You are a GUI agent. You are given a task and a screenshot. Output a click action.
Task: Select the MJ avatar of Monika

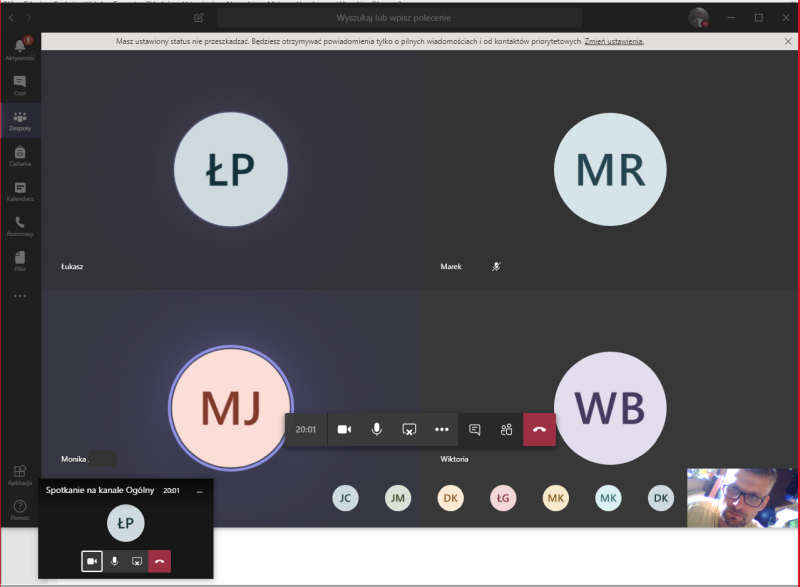(x=231, y=408)
